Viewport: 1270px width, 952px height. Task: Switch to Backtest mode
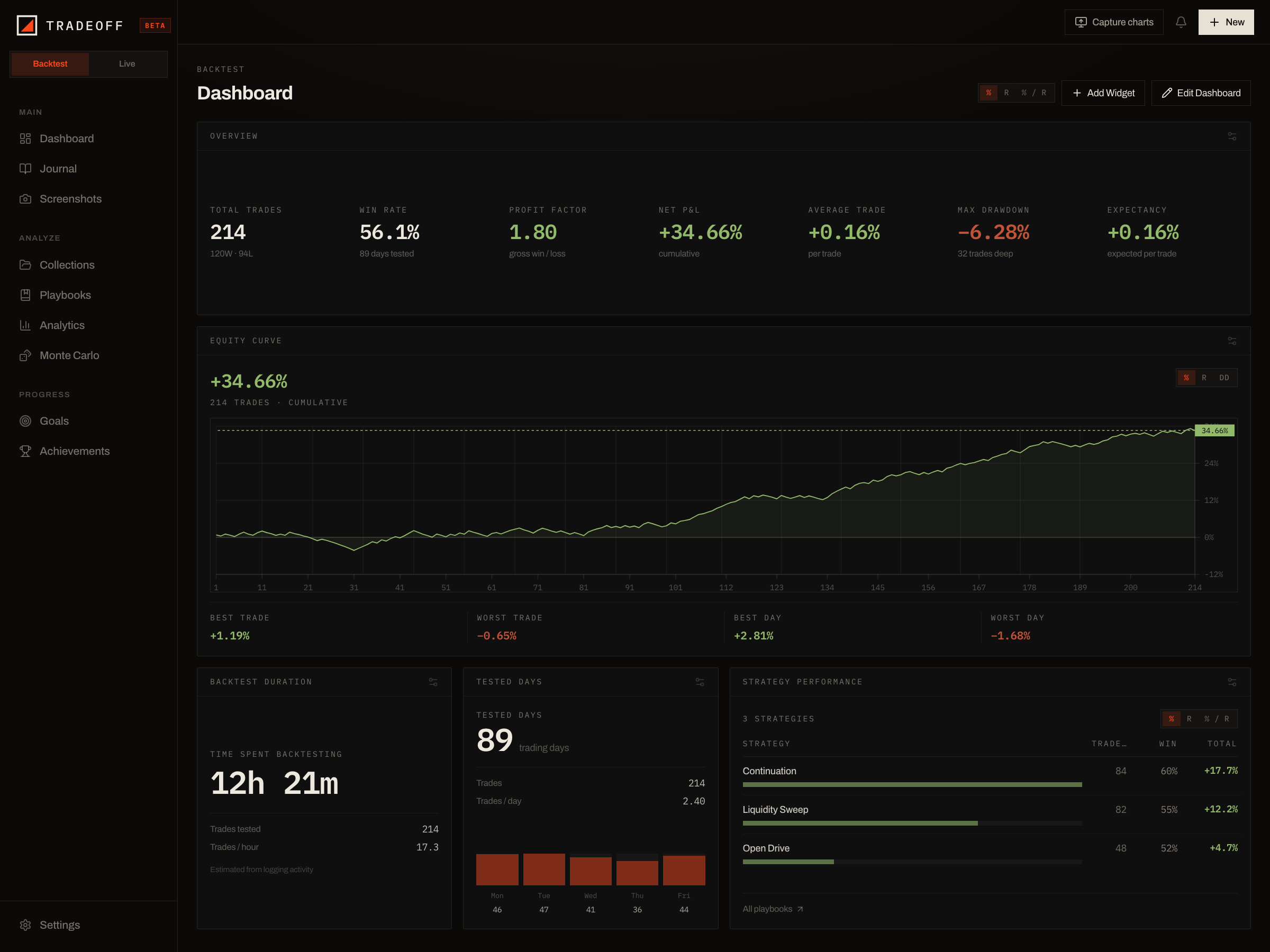50,63
